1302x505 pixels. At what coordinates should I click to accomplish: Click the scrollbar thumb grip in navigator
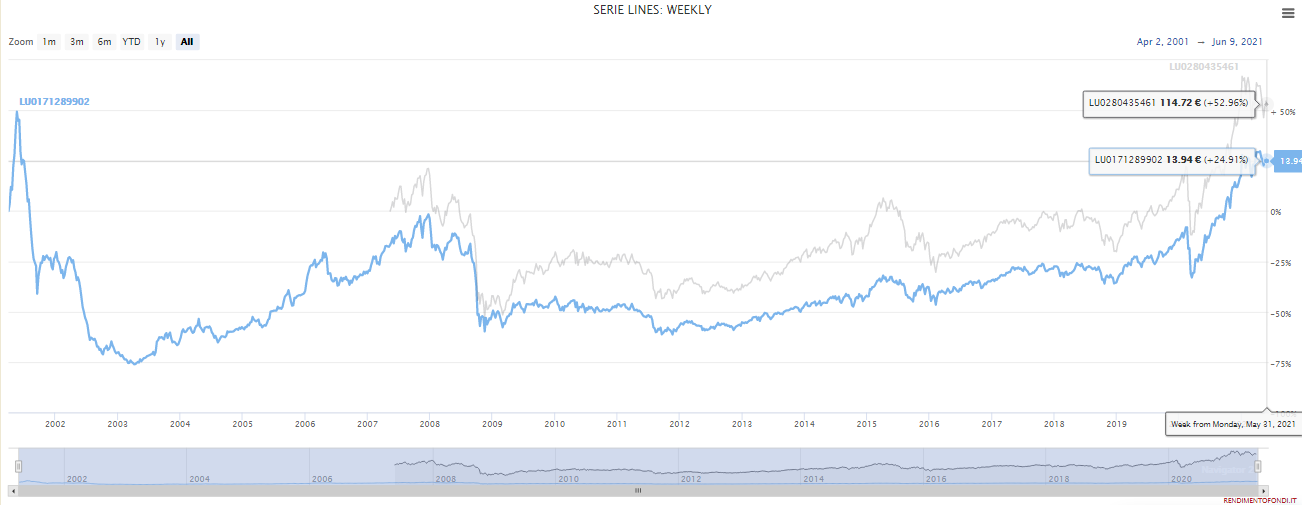(638, 491)
